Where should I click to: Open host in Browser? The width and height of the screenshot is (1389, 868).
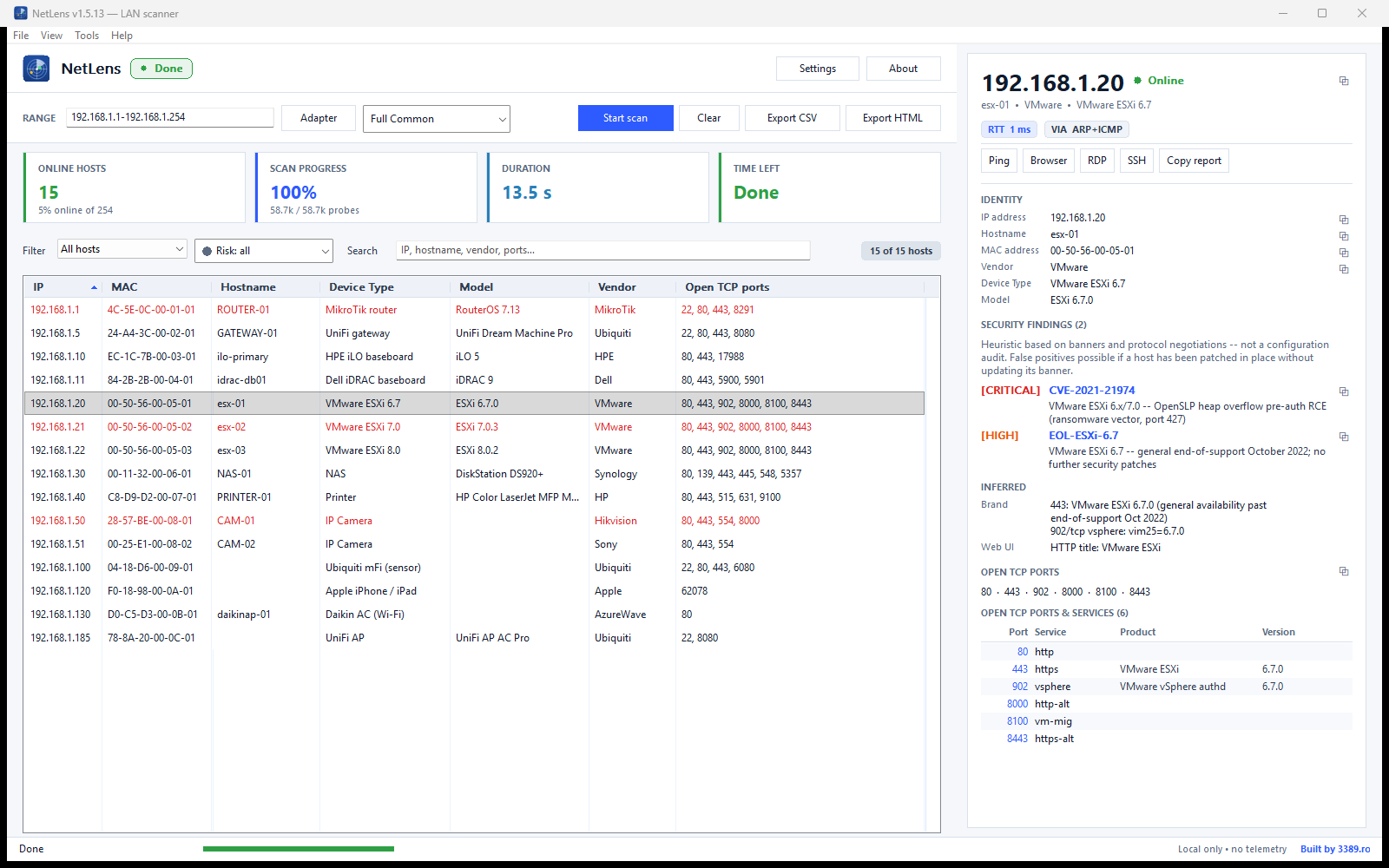(x=1049, y=161)
